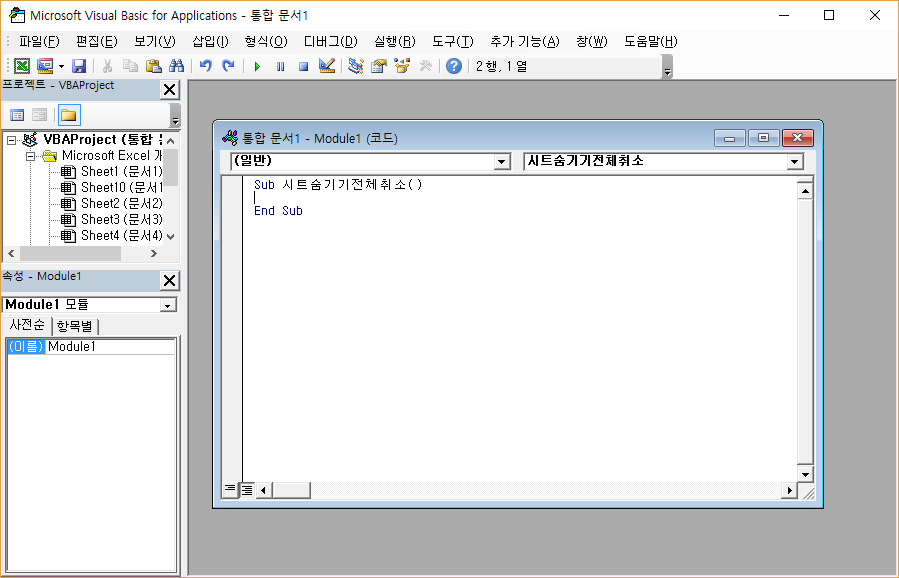Click the View Code icon in the project panel
This screenshot has height=578, width=899.
pos(17,115)
